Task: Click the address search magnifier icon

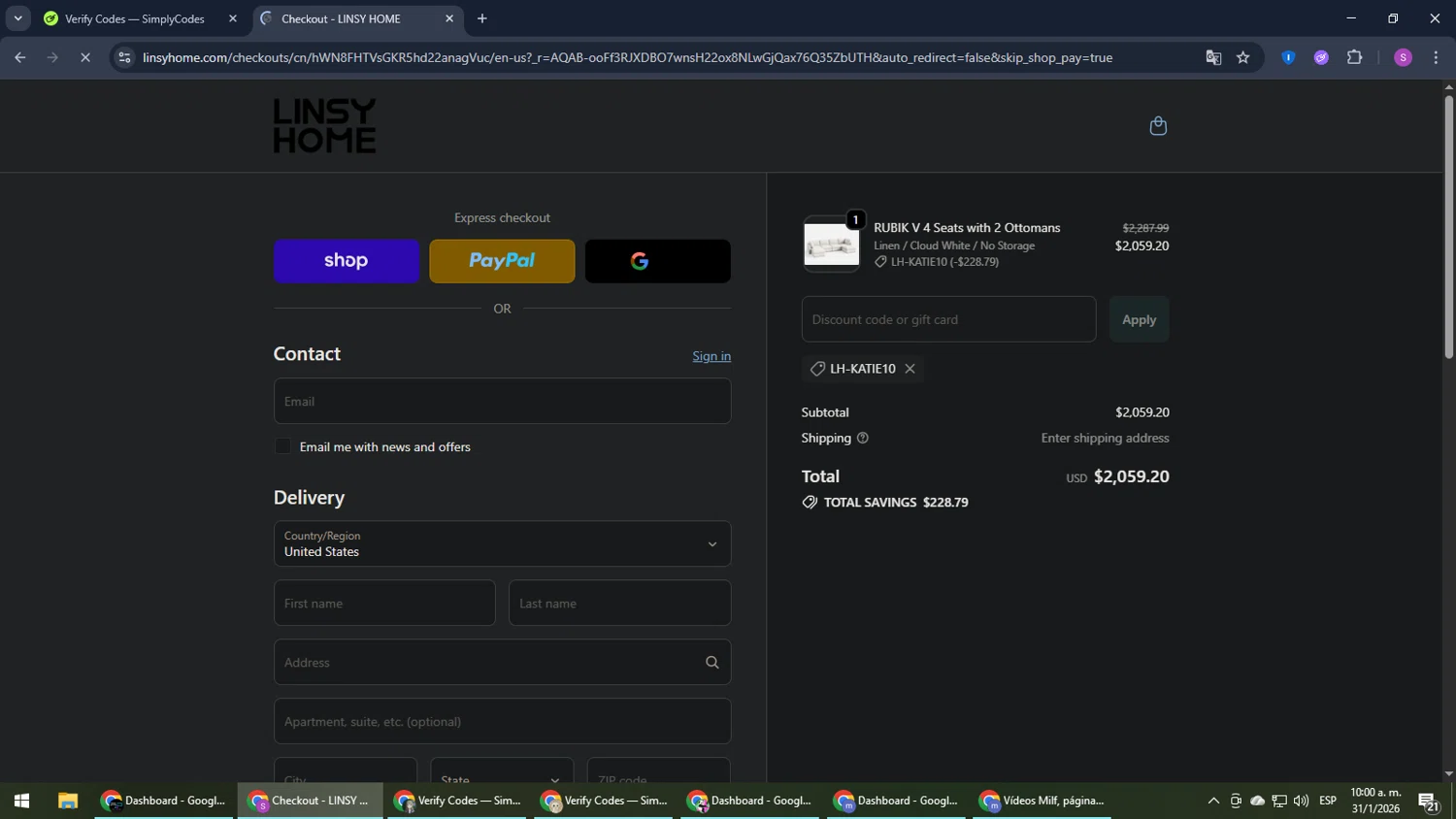Action: (712, 663)
